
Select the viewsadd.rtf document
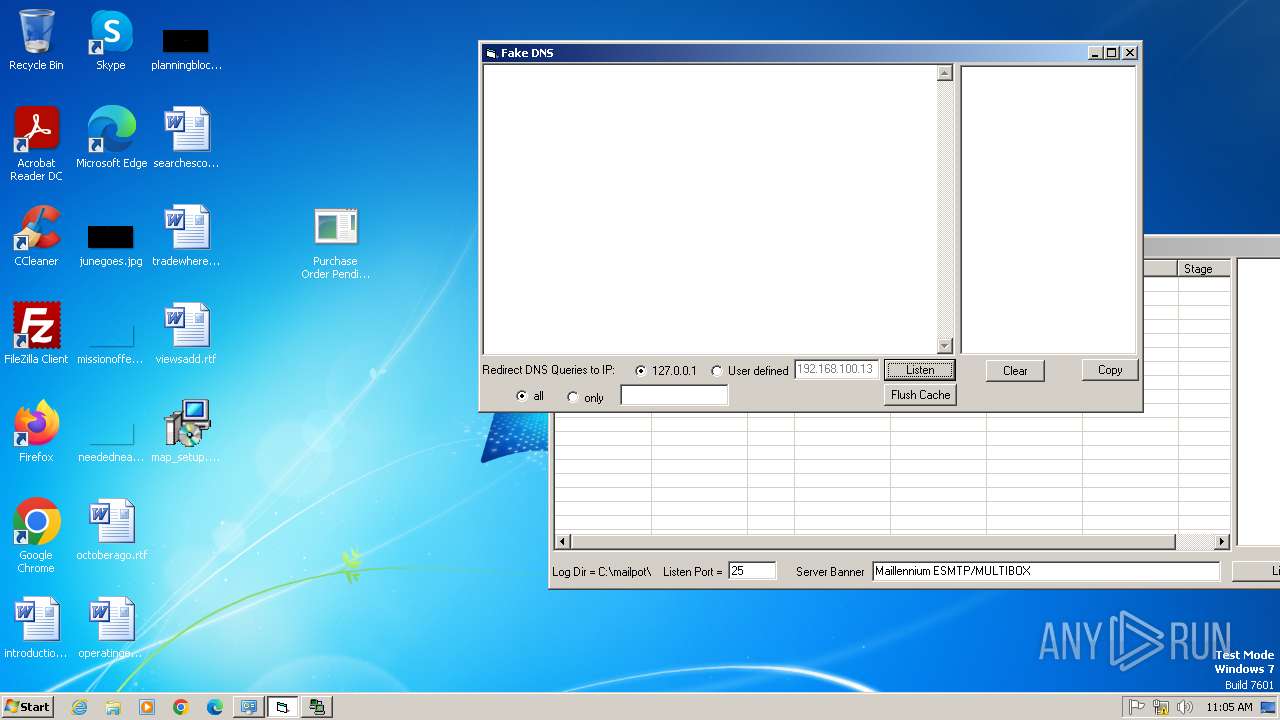[186, 334]
